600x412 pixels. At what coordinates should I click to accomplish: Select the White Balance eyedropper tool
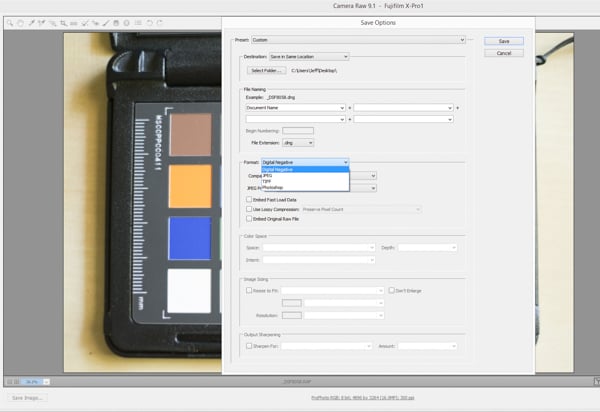click(x=31, y=23)
